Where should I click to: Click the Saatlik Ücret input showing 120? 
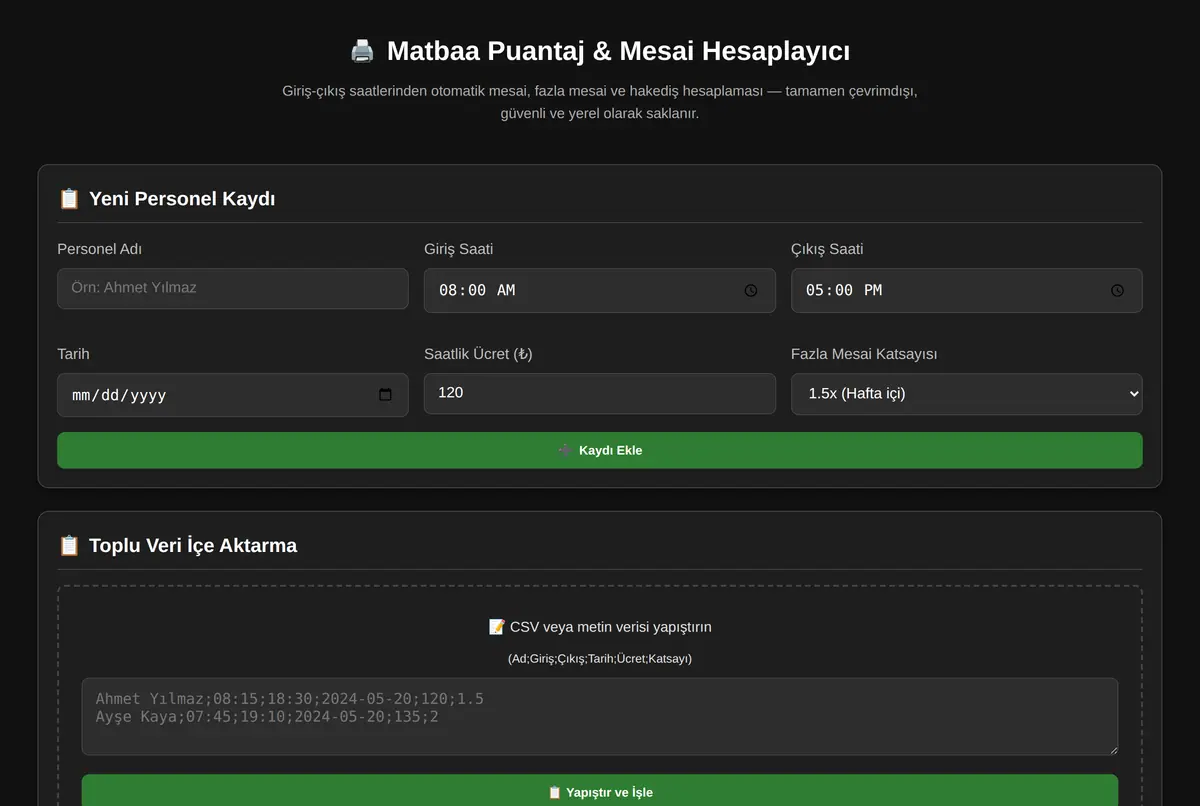pos(599,393)
